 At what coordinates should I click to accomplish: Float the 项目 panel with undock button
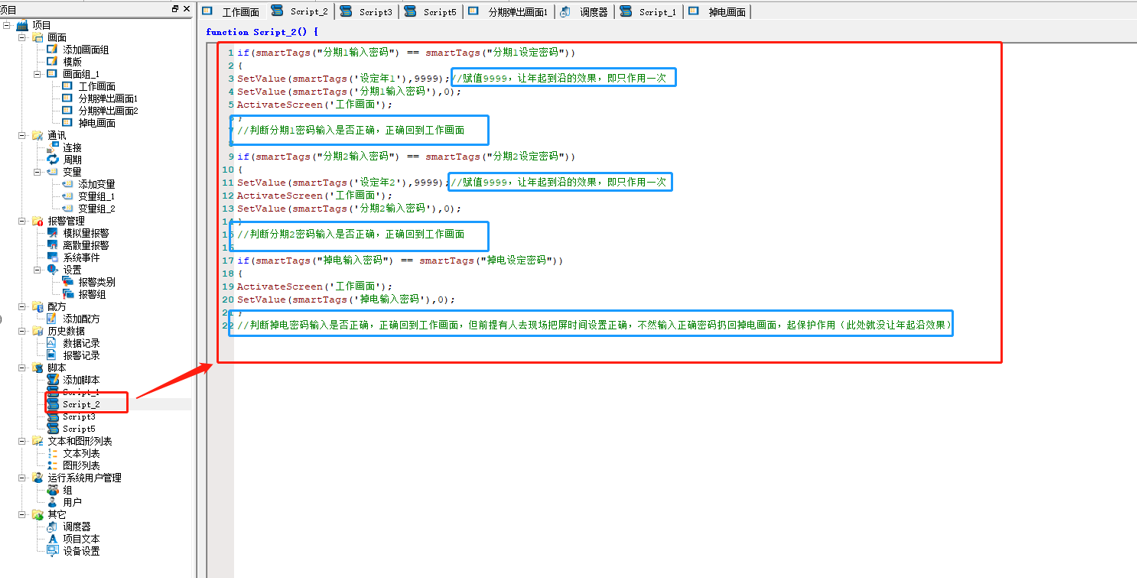tap(175, 9)
